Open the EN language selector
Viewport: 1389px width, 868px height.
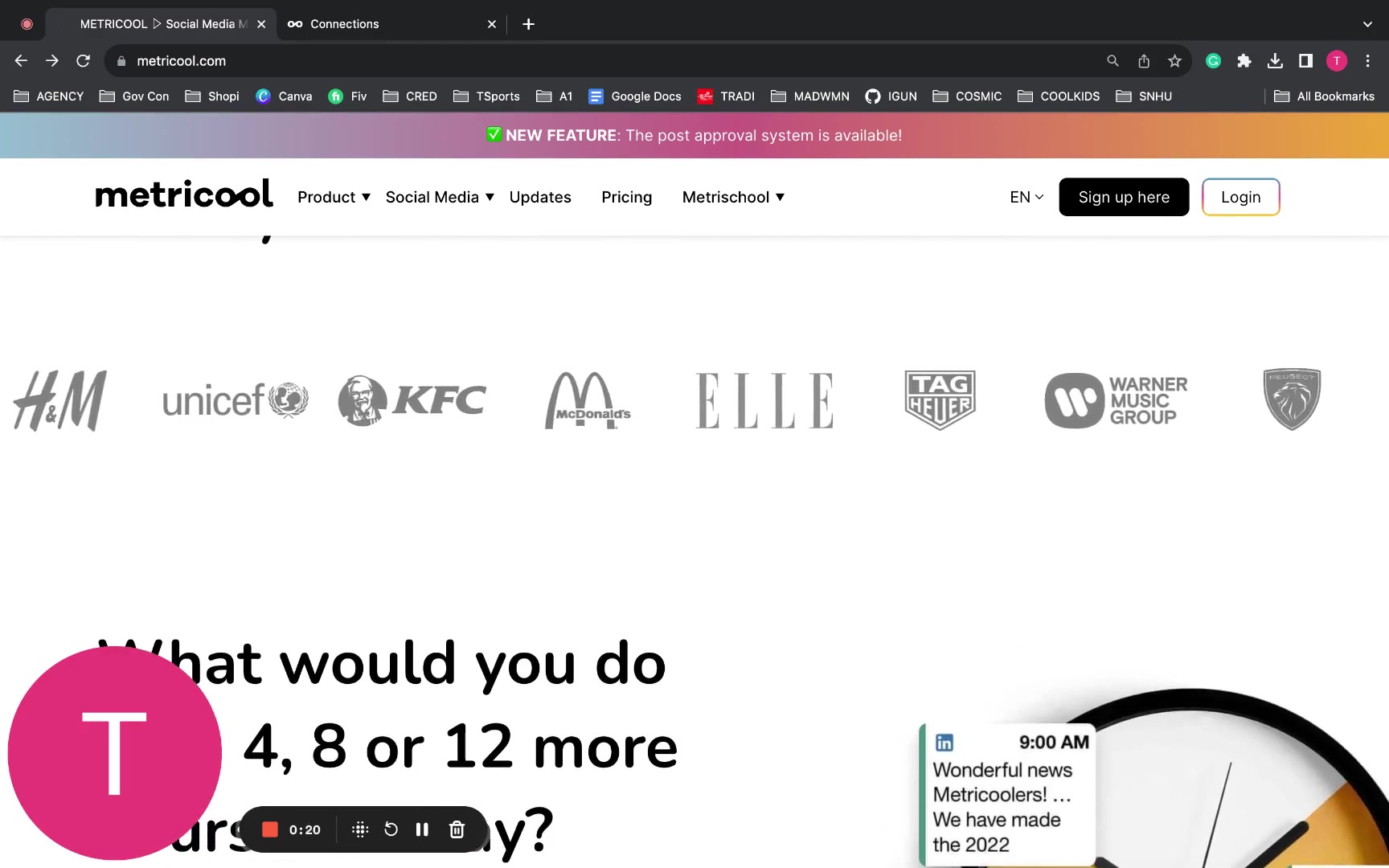click(x=1026, y=197)
